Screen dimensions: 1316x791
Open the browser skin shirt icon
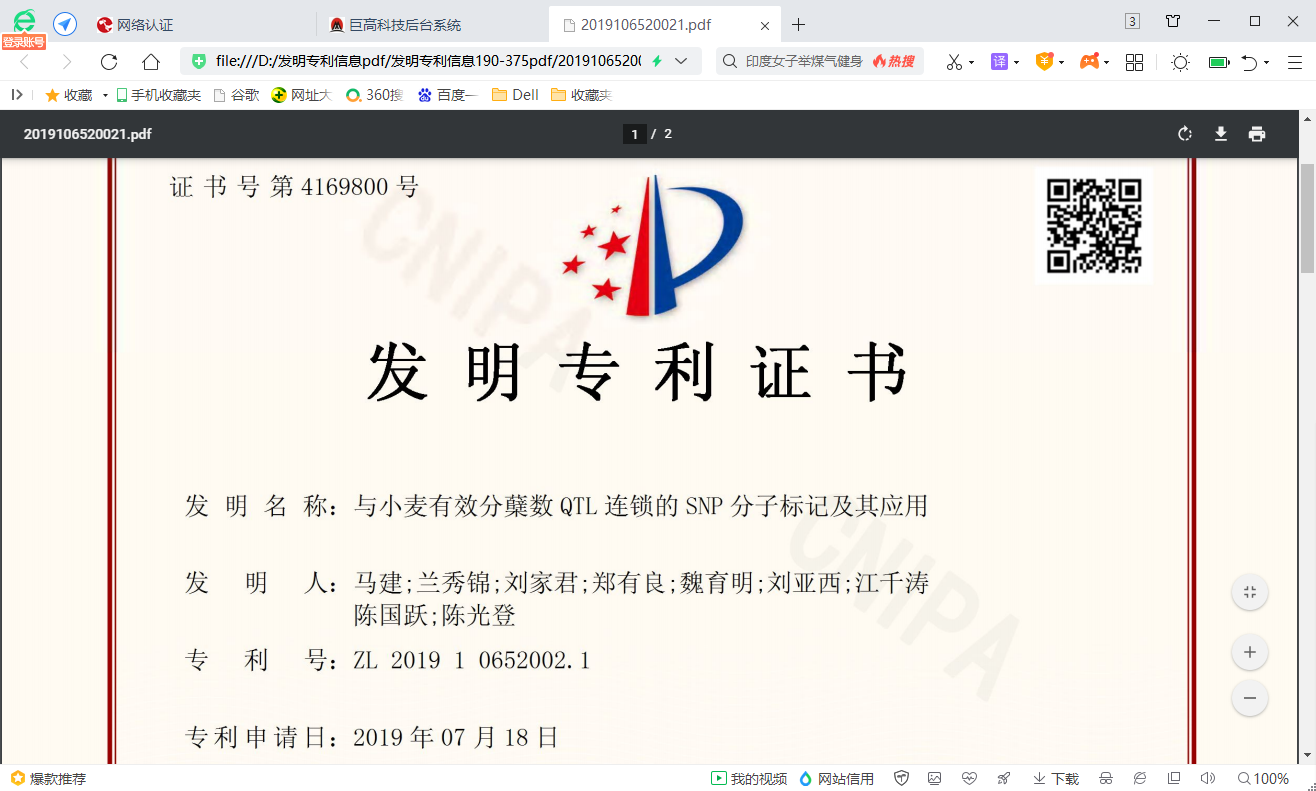click(x=1173, y=21)
